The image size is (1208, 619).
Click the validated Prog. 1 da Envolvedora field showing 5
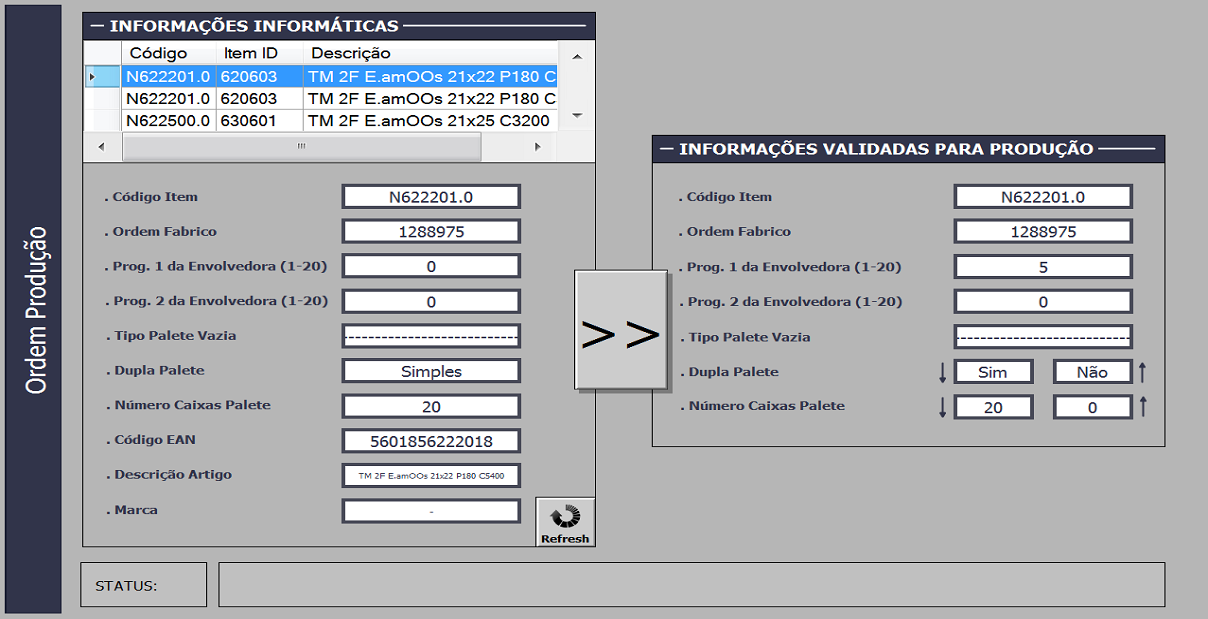click(1043, 267)
